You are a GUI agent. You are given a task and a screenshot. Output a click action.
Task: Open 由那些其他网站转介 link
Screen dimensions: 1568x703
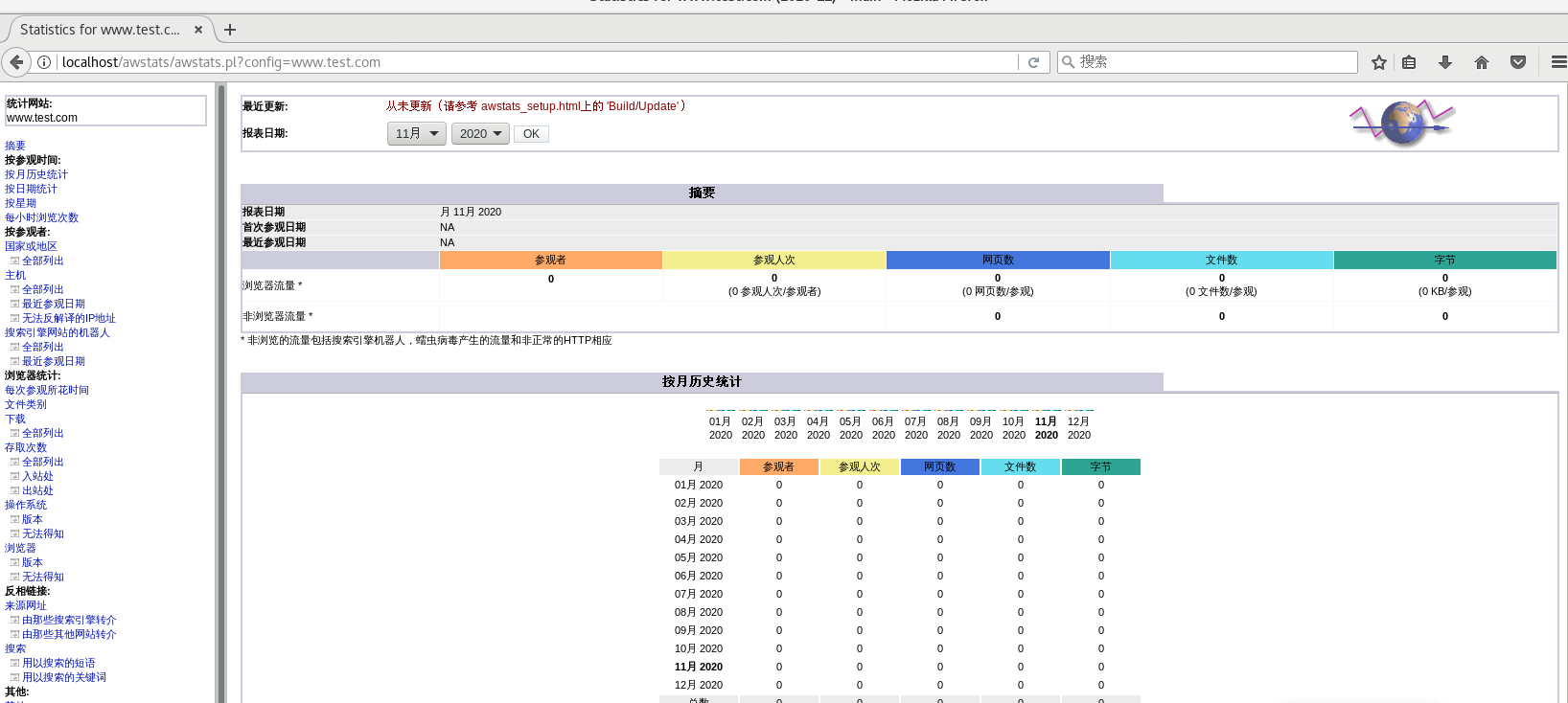(x=69, y=634)
